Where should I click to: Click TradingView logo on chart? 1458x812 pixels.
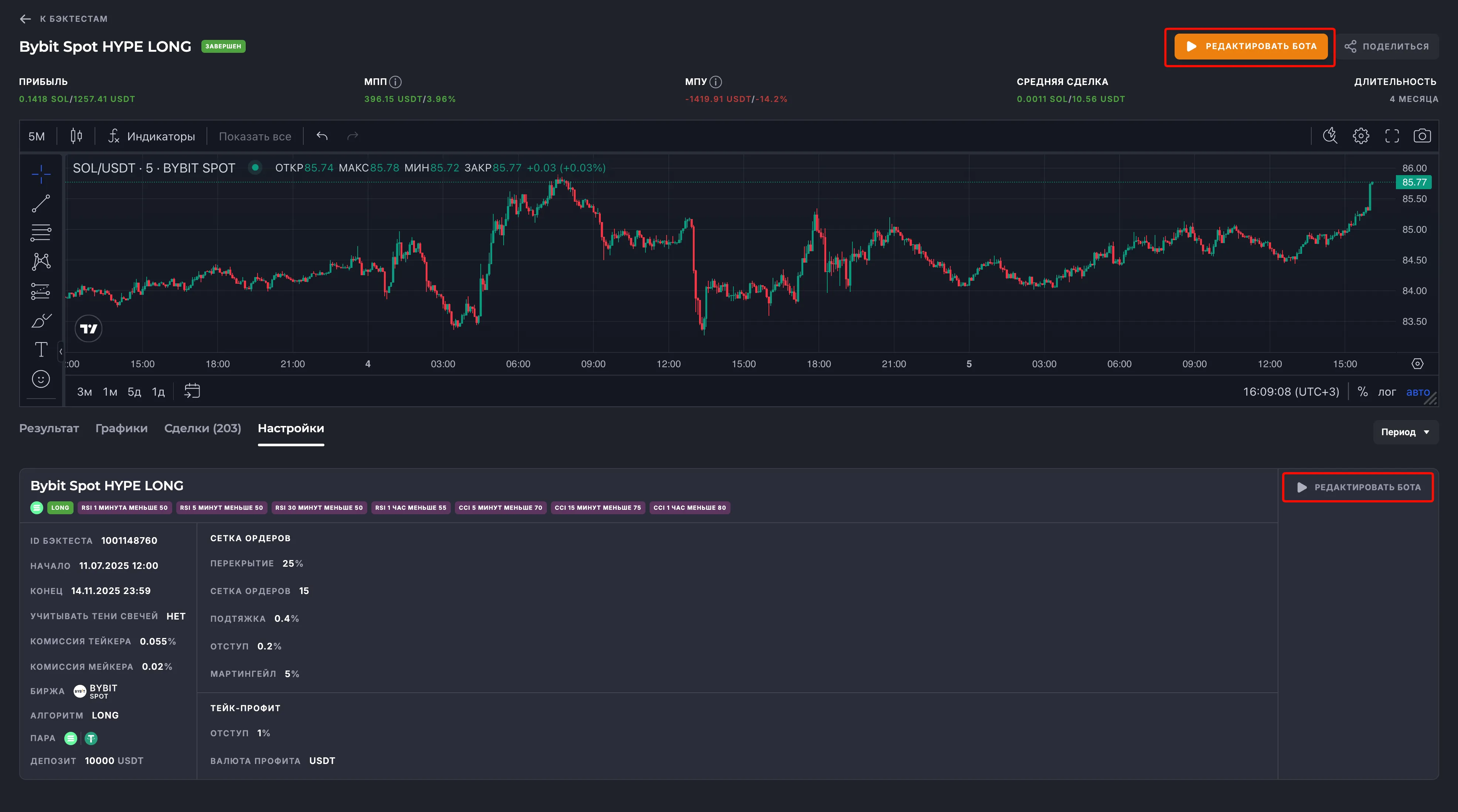(x=89, y=329)
